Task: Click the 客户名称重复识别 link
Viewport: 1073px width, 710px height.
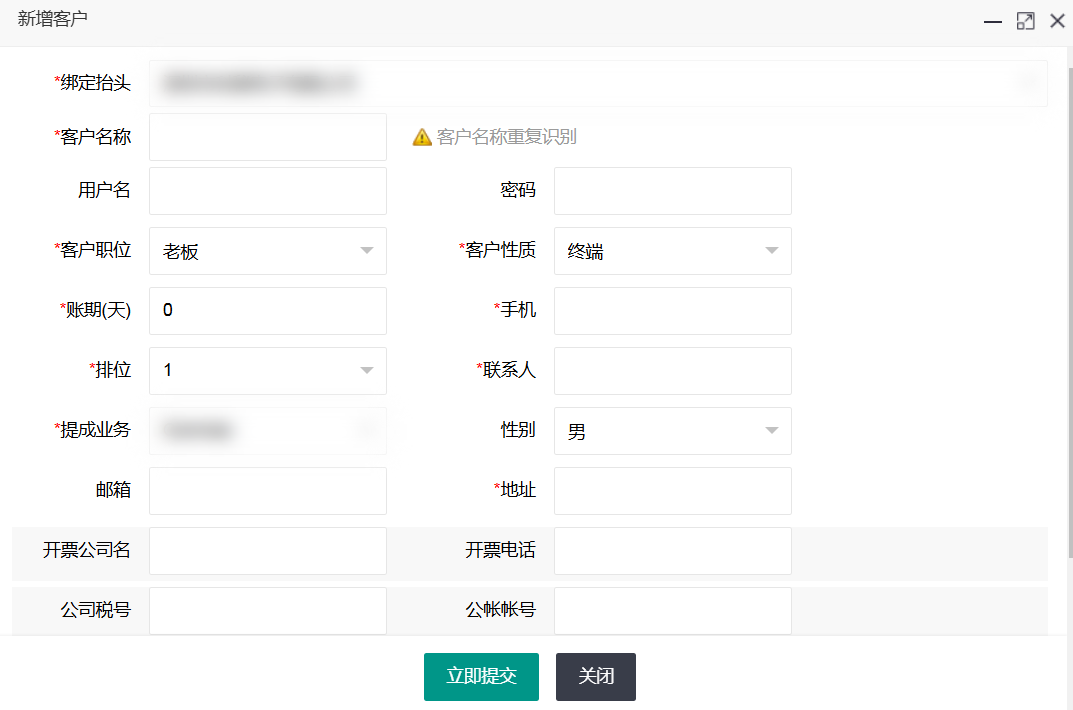Action: pos(506,137)
